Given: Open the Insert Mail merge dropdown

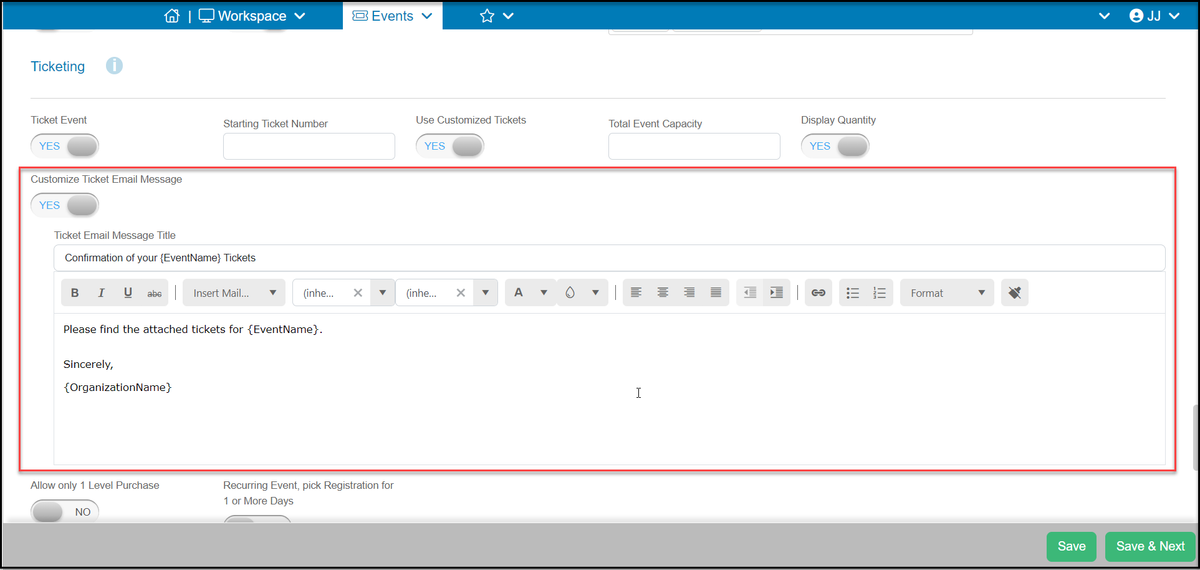Looking at the screenshot, I should click(x=234, y=293).
